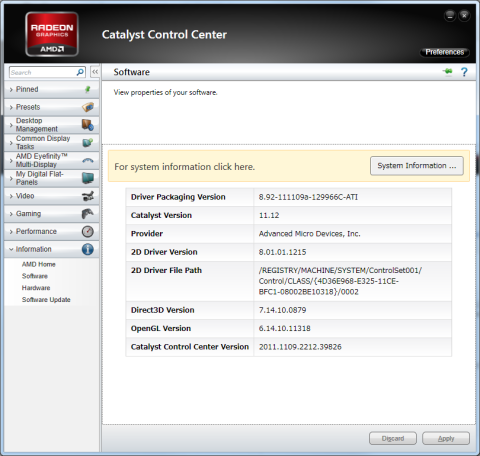The image size is (480, 456).
Task: Click the System Information button
Action: [x=417, y=166]
